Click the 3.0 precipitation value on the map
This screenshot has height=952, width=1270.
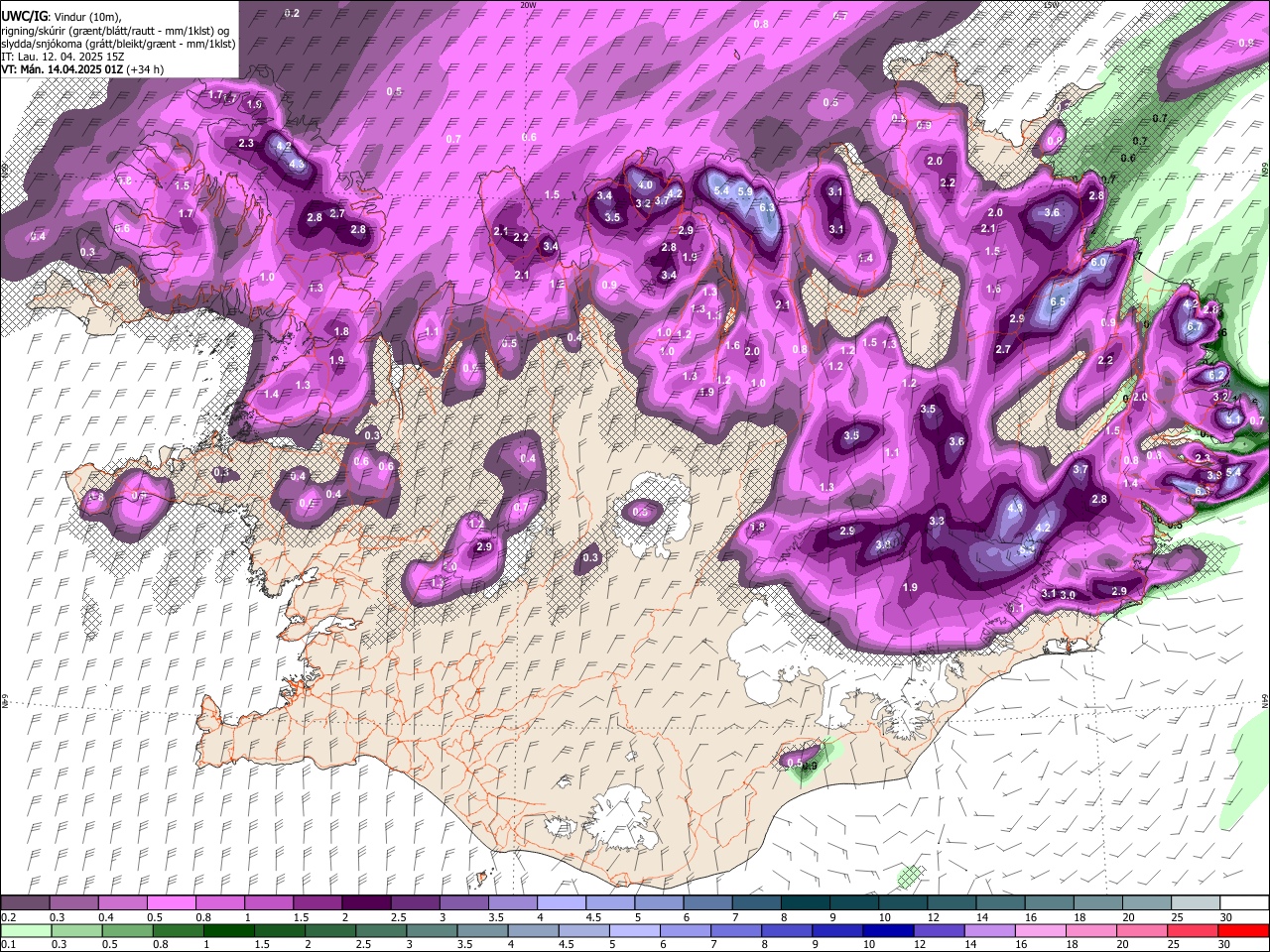coord(1069,595)
